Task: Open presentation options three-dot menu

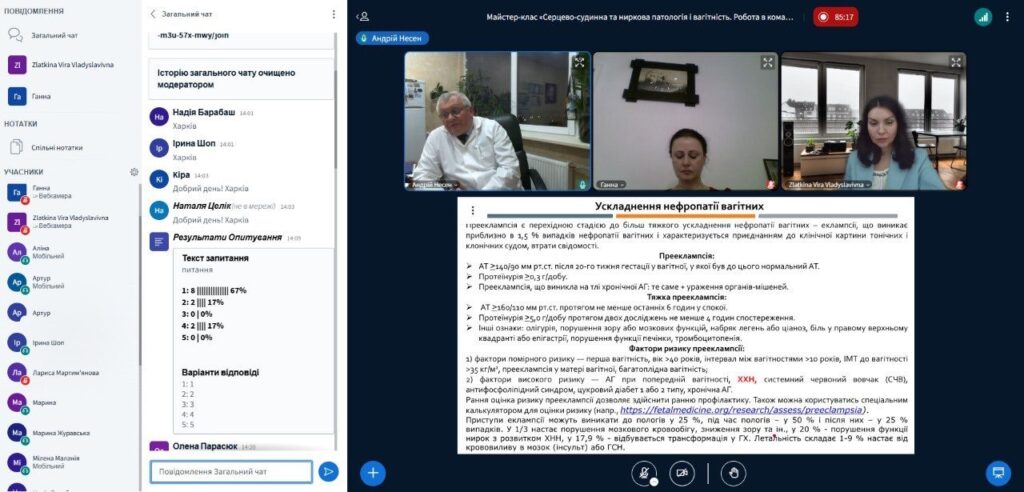Action: coord(473,210)
